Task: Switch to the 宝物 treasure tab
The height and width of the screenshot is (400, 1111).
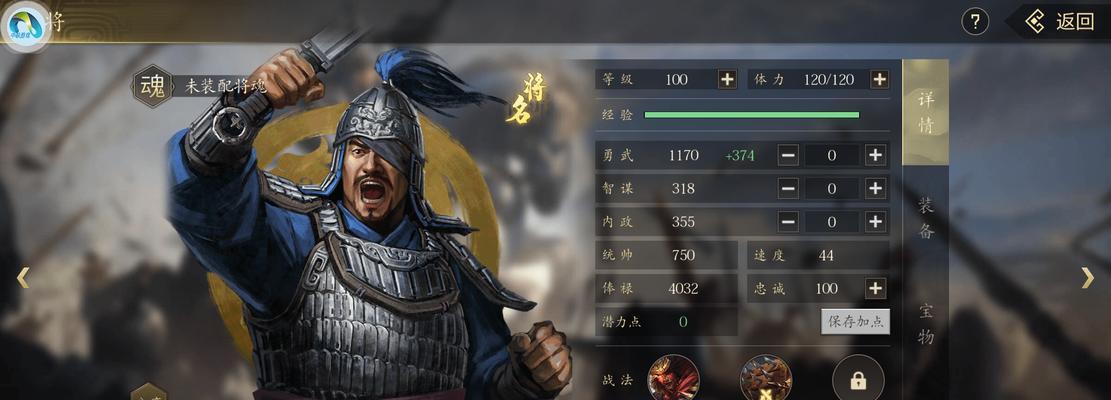Action: point(926,324)
